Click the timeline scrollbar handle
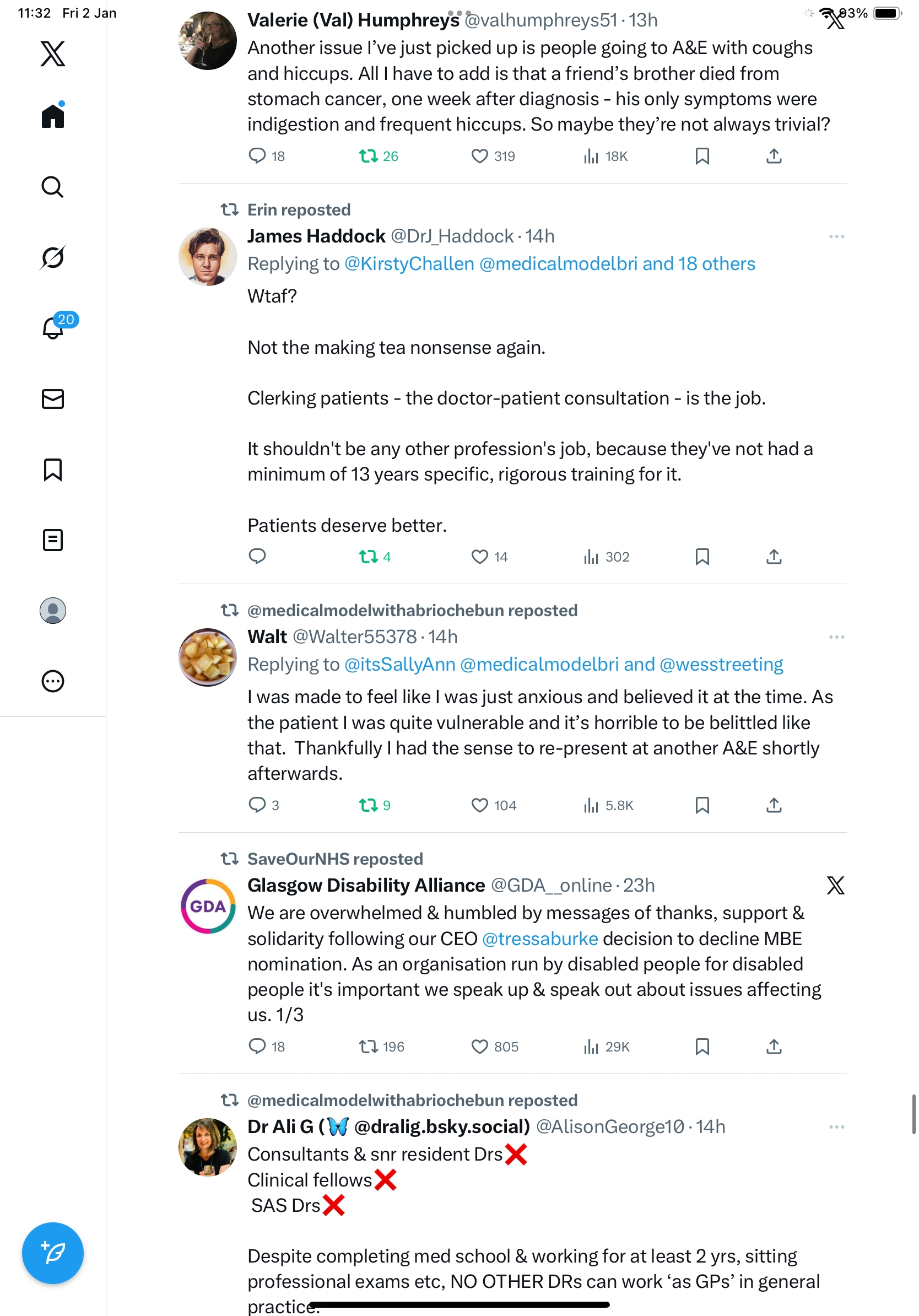 coord(913,1114)
